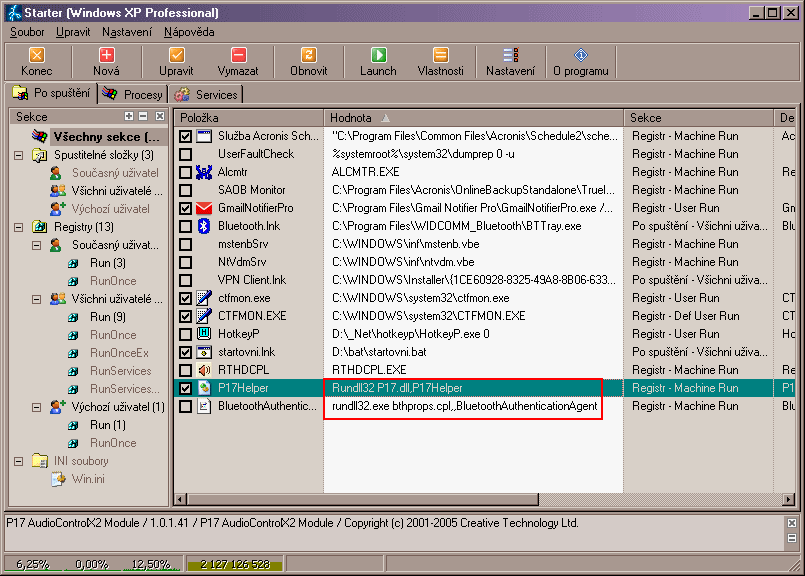Select the HotkeyP icon
The width and height of the screenshot is (805, 576).
204,334
